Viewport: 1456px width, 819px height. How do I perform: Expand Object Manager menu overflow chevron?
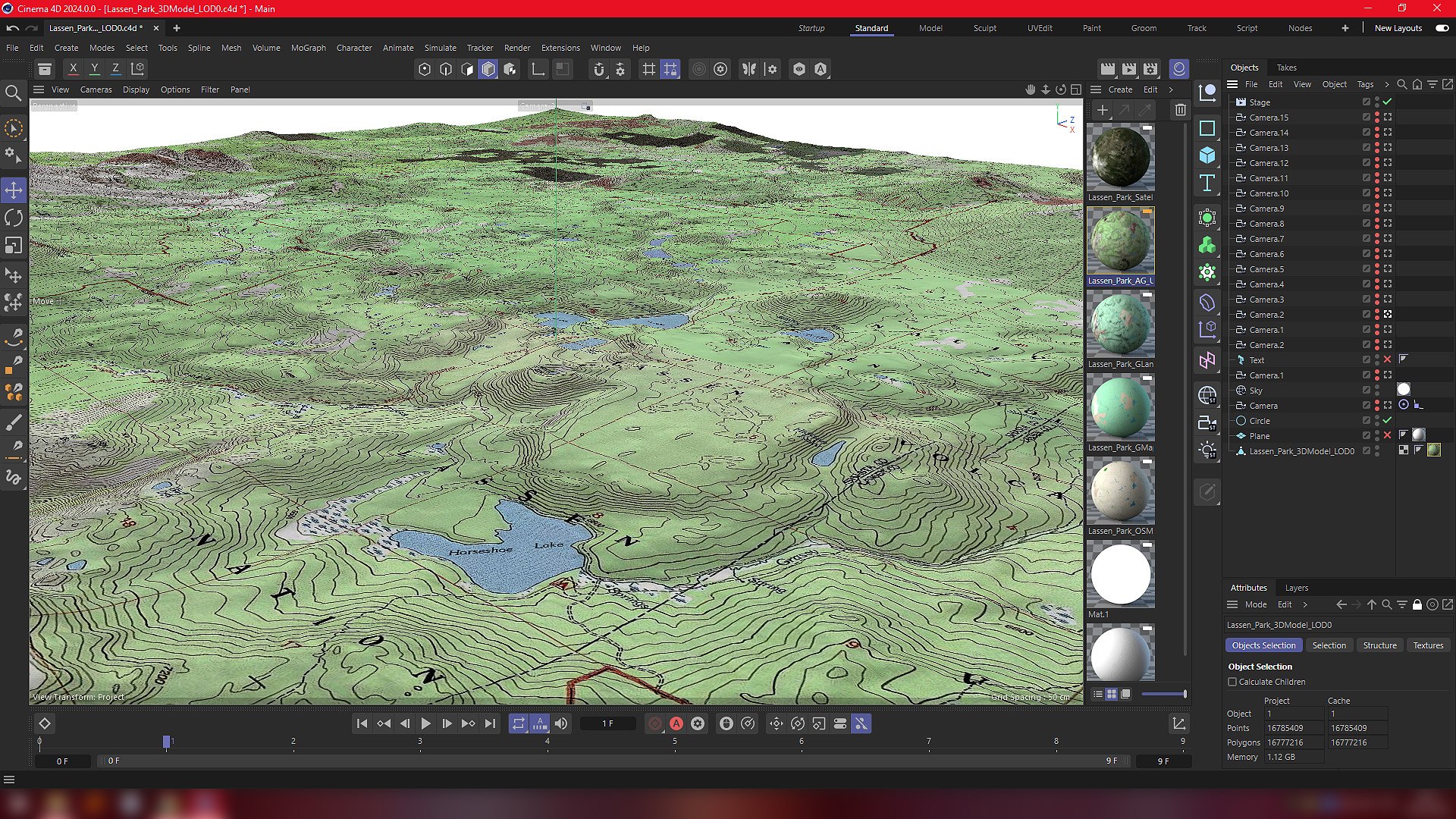pos(1387,84)
